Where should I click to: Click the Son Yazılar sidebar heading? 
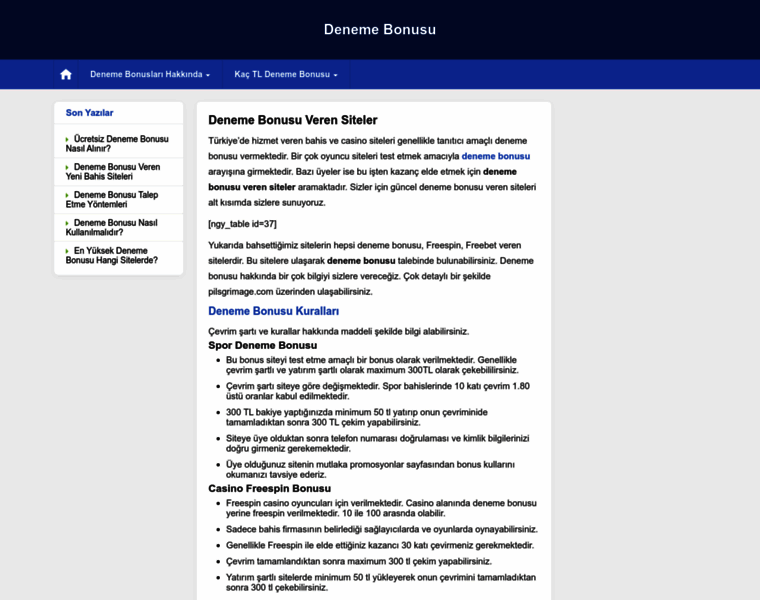click(89, 113)
